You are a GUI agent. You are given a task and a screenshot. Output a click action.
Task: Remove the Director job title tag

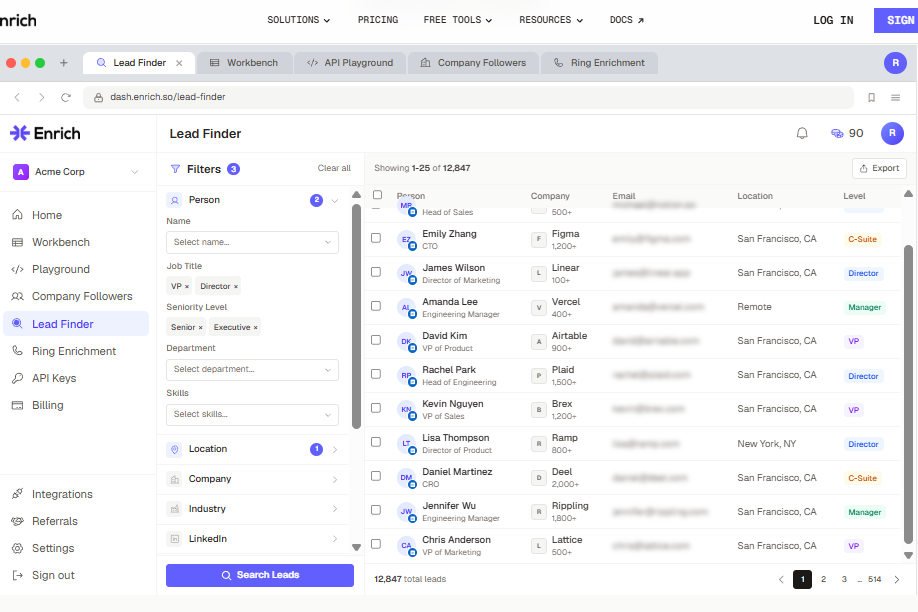[x=236, y=286]
